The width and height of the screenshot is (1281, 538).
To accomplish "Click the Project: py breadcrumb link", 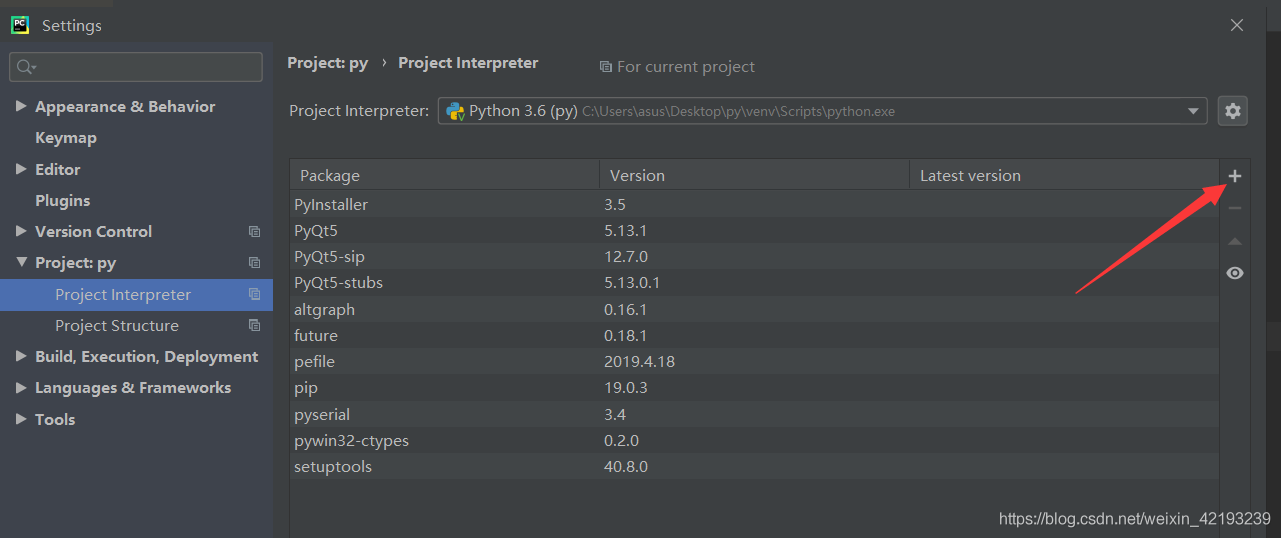I will [x=327, y=63].
